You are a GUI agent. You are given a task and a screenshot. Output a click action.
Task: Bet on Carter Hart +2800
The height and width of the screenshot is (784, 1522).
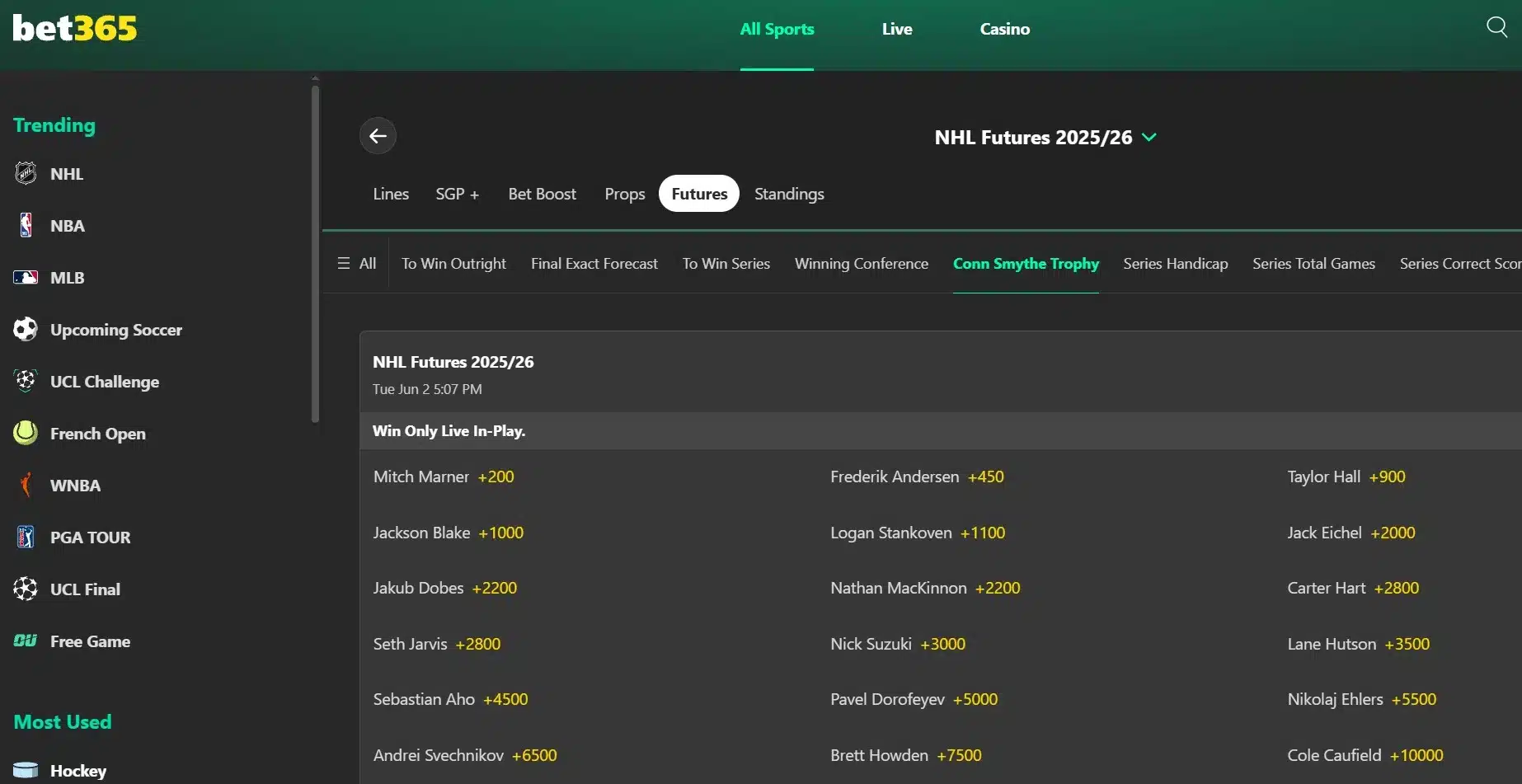[1353, 588]
